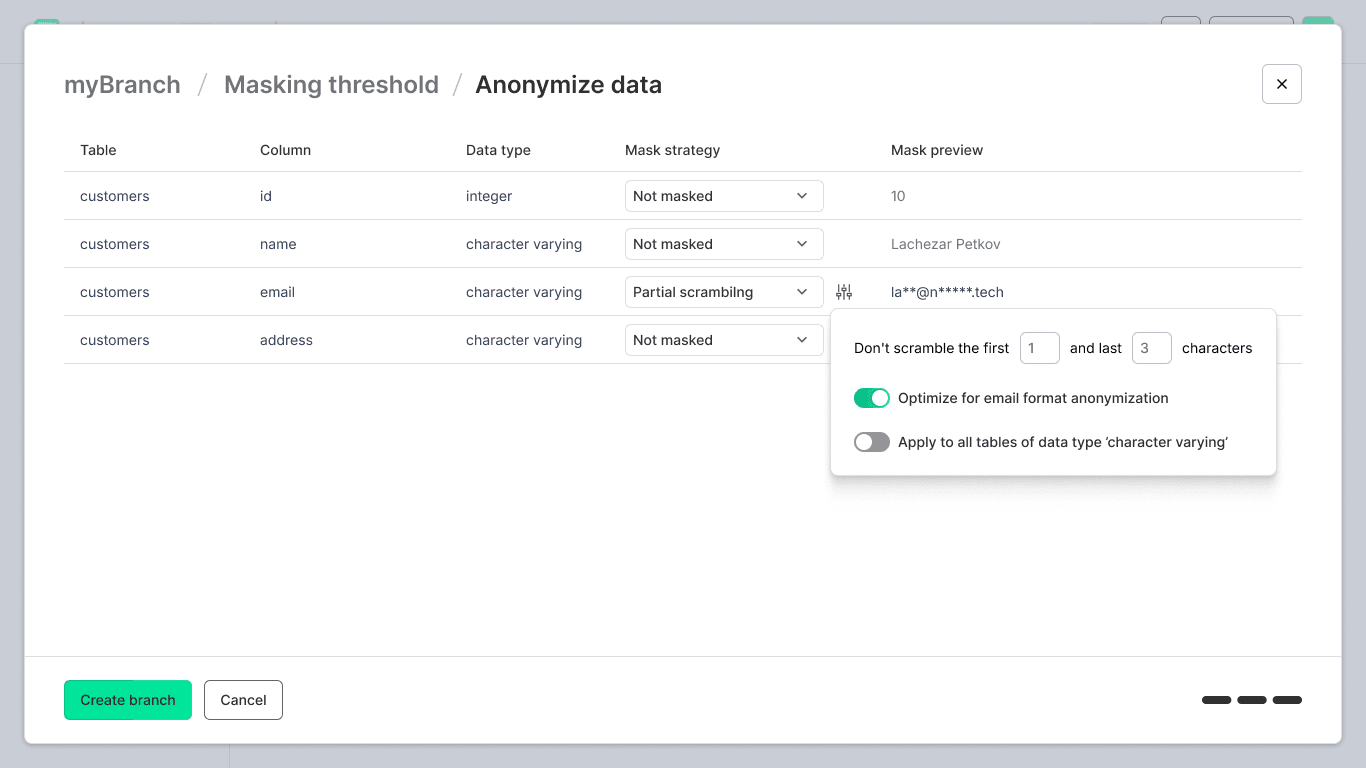This screenshot has height=768, width=1366.
Task: Cancel the branch creation
Action: (243, 700)
